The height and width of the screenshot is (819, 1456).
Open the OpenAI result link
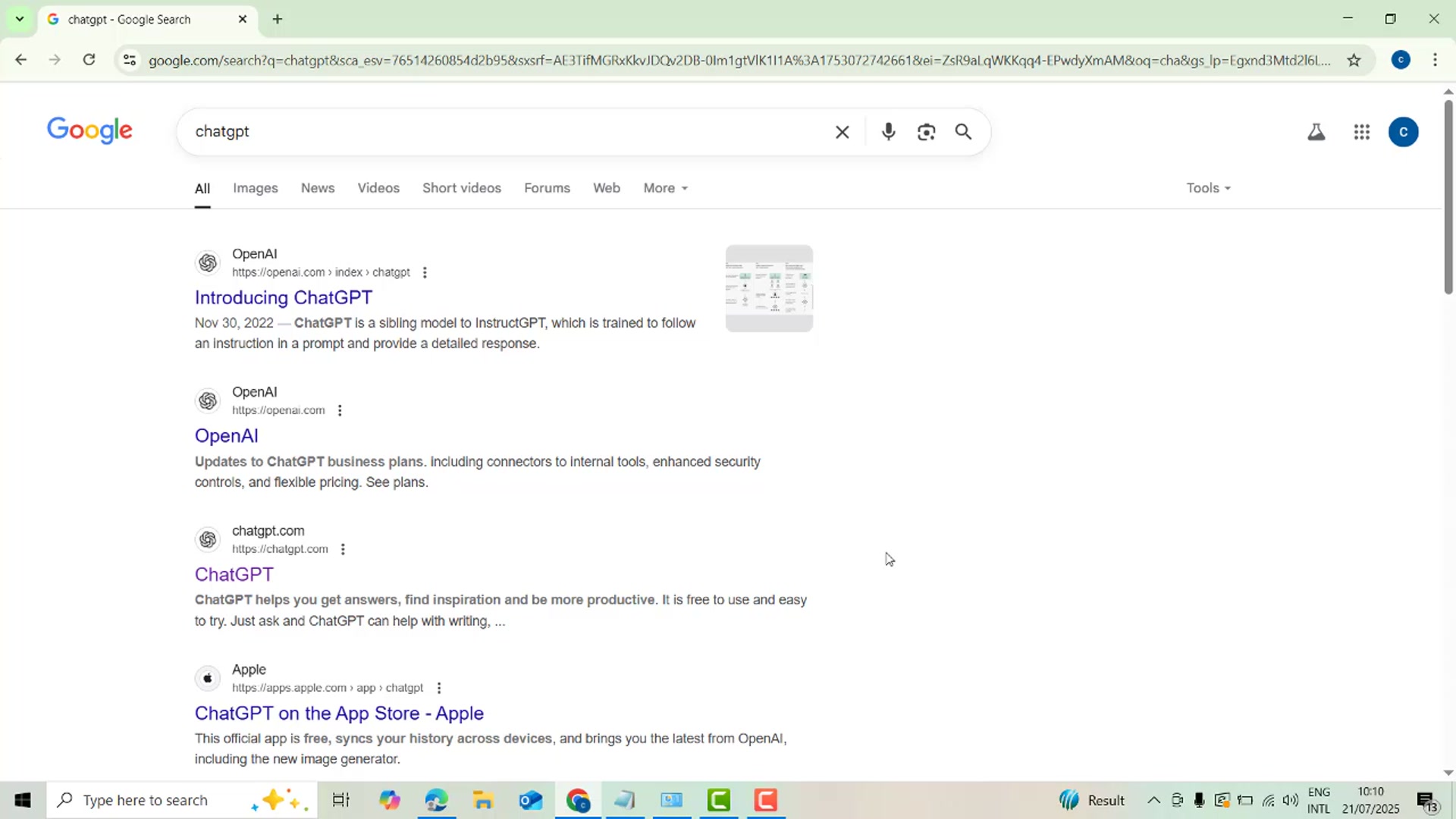[227, 436]
